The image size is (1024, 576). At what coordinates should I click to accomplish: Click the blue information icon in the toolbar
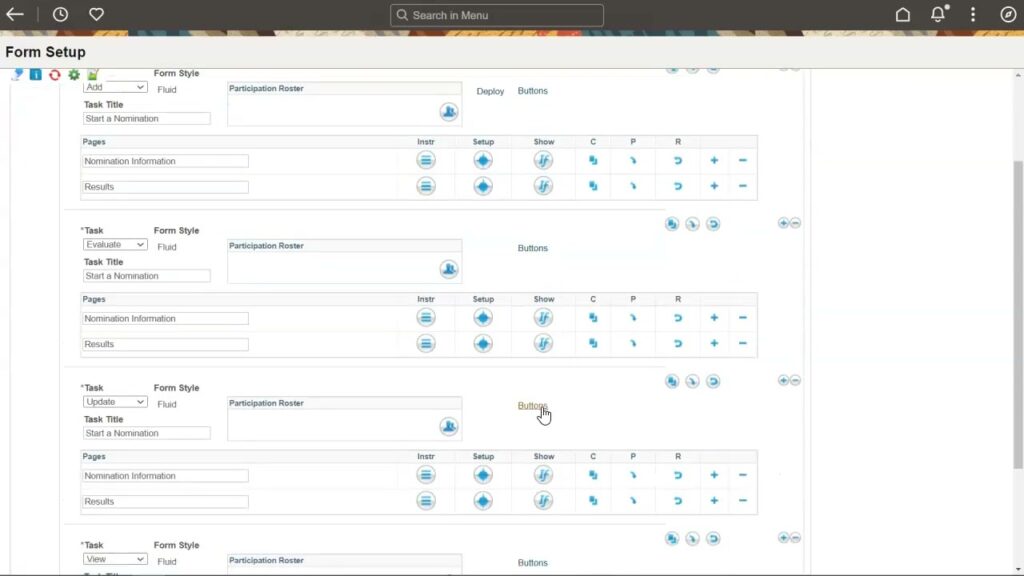(37, 74)
